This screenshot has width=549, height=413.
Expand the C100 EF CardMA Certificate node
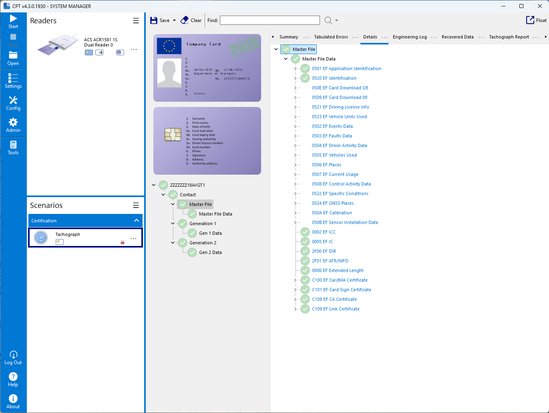coord(295,280)
